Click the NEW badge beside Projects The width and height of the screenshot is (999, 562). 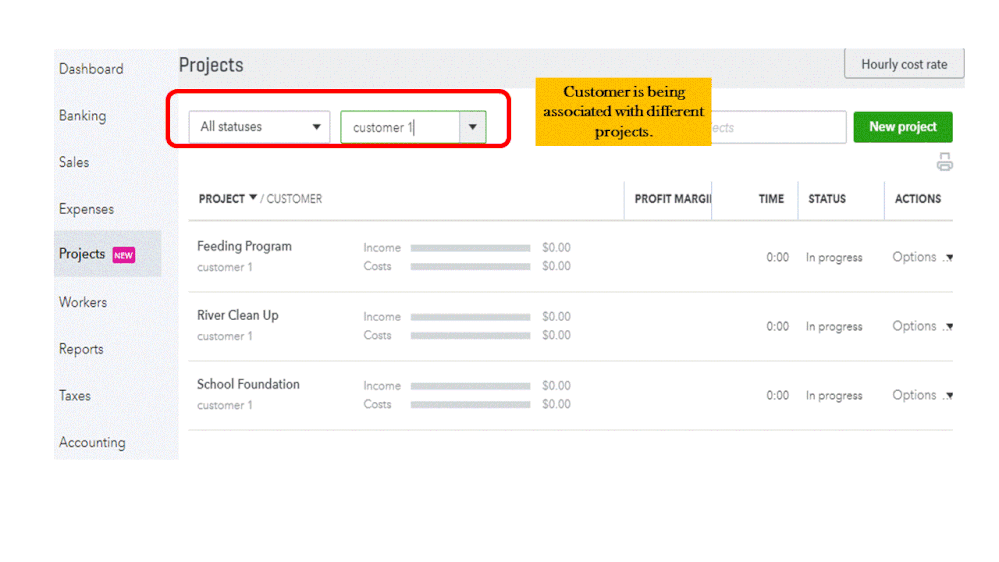[124, 255]
